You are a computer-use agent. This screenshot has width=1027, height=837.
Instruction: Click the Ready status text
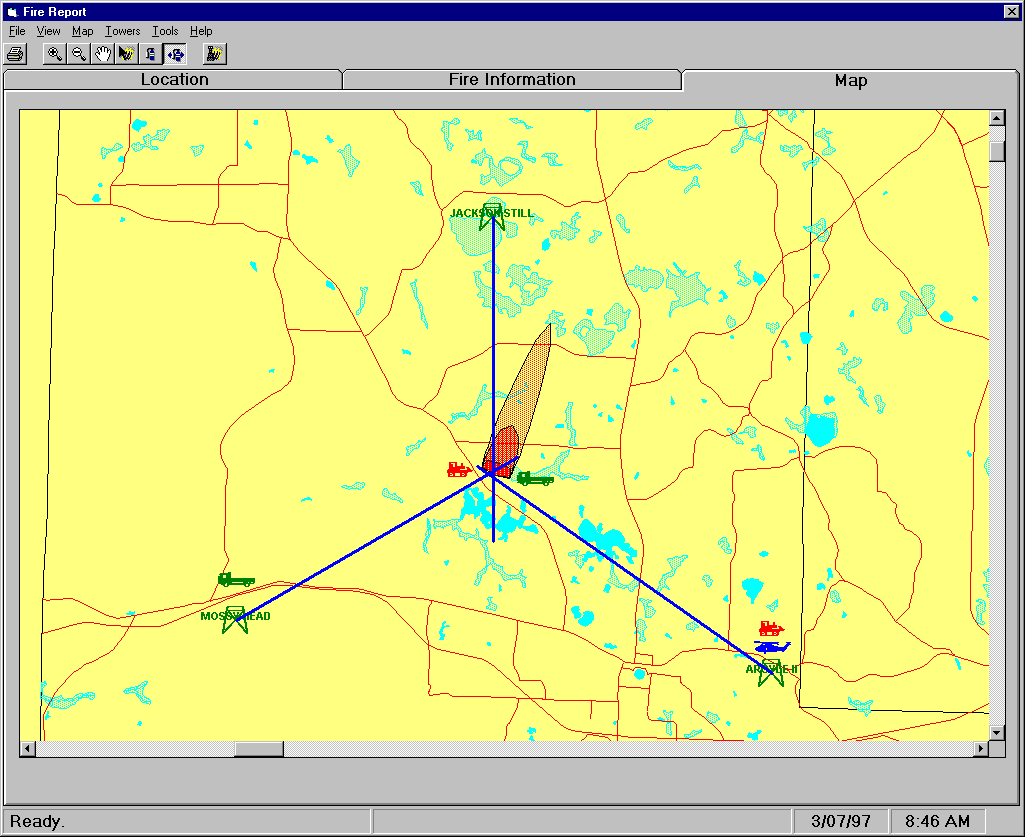[x=37, y=821]
